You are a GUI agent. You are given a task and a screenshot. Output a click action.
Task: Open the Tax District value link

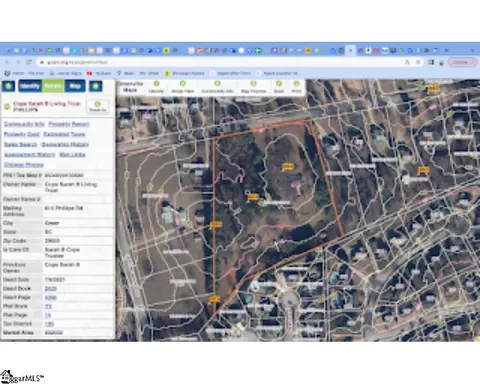tap(49, 324)
